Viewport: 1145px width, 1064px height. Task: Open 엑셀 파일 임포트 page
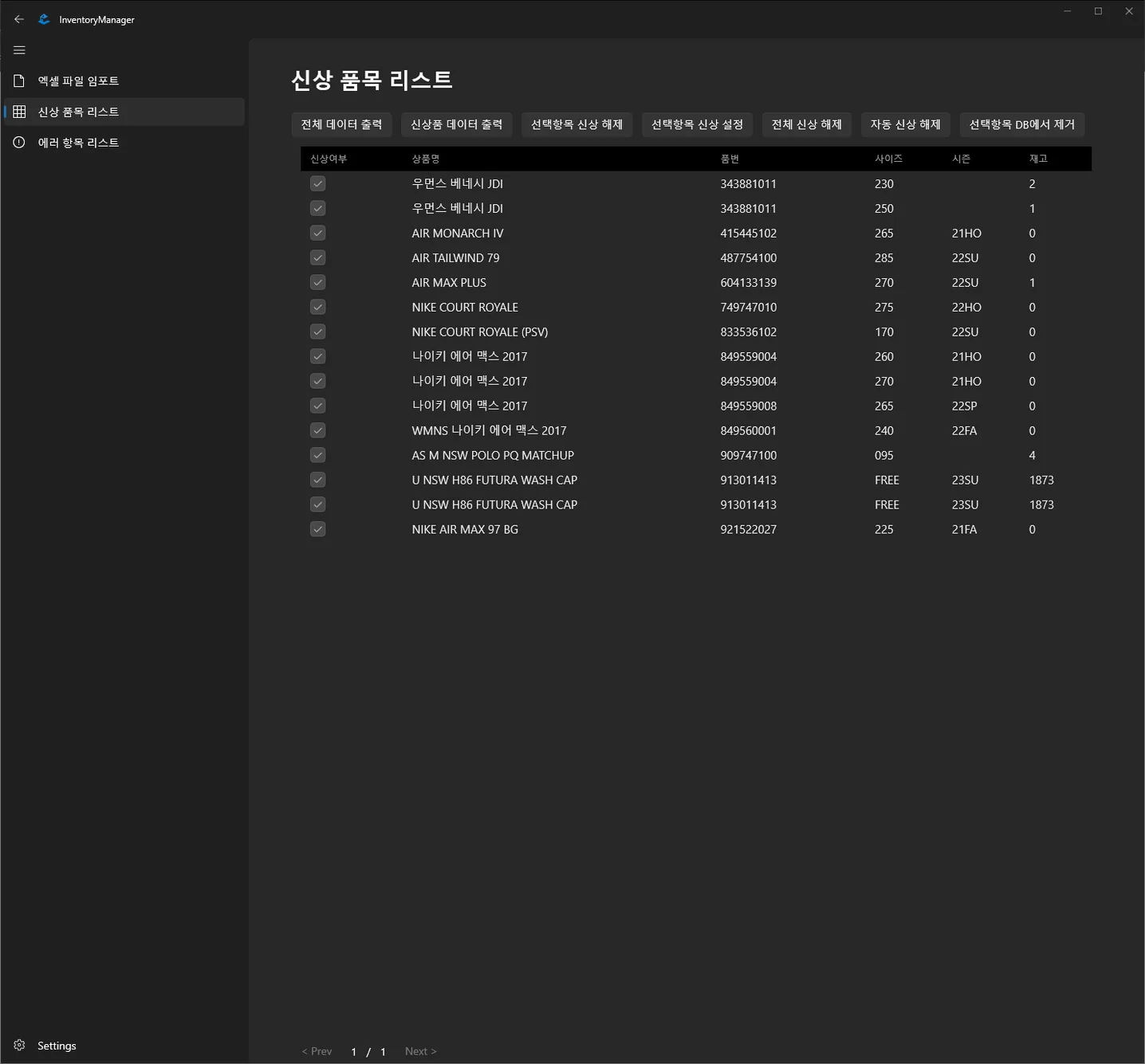coord(124,80)
